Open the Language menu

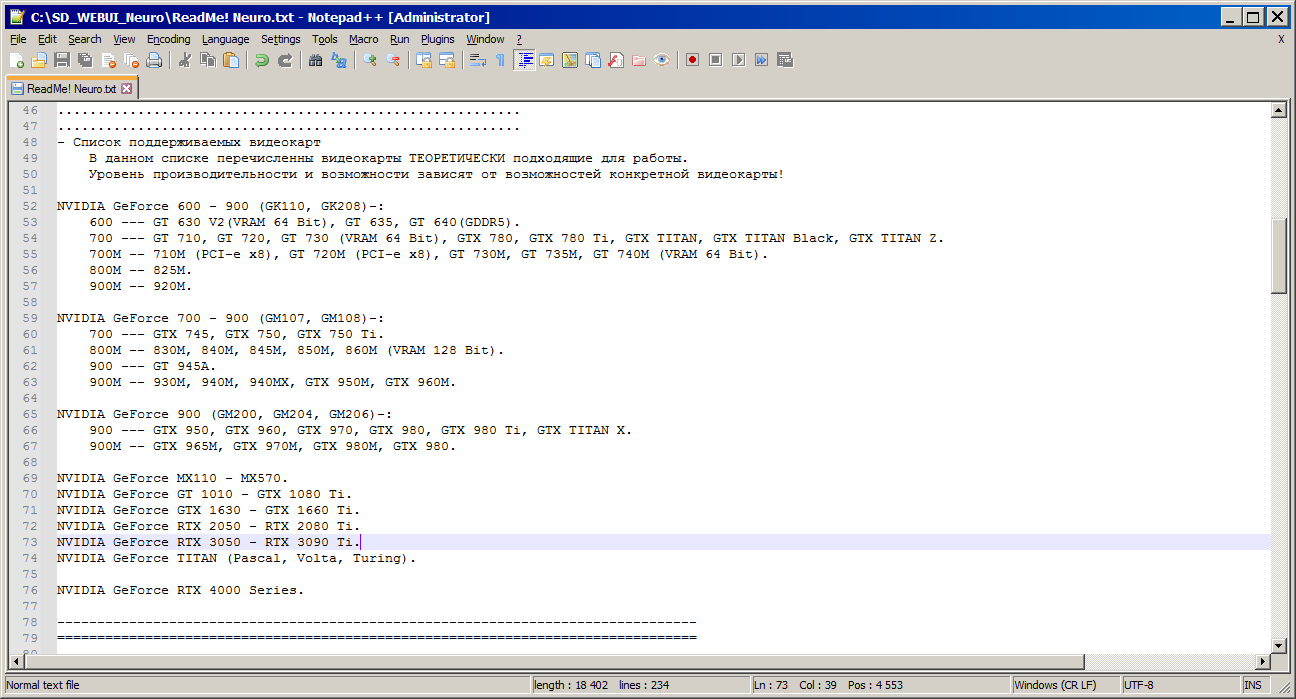pyautogui.click(x=225, y=39)
